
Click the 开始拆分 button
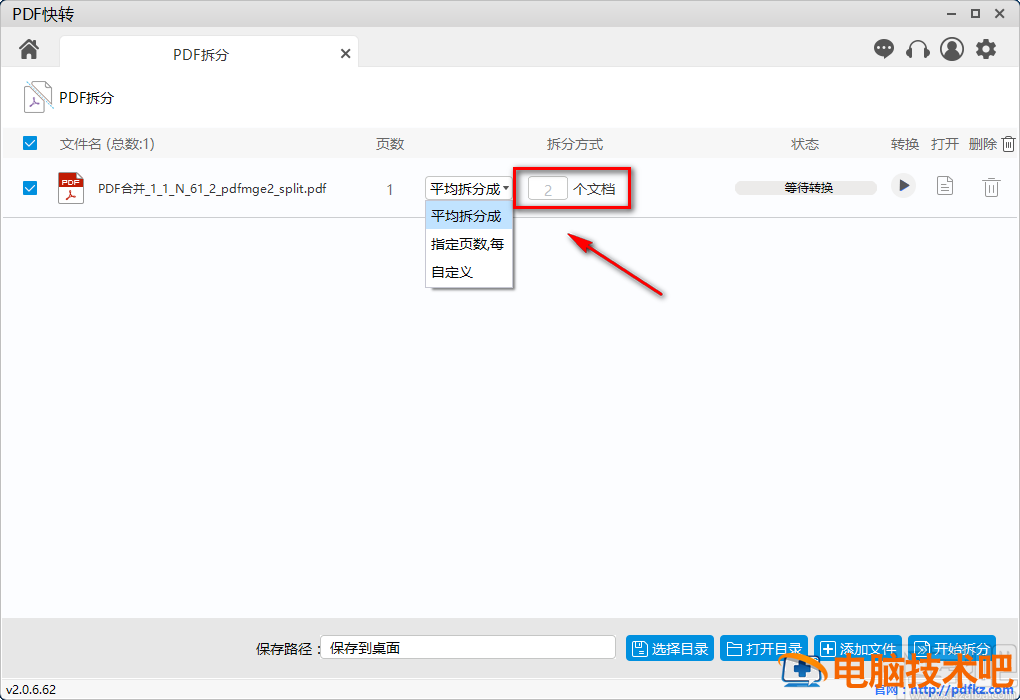coord(952,648)
